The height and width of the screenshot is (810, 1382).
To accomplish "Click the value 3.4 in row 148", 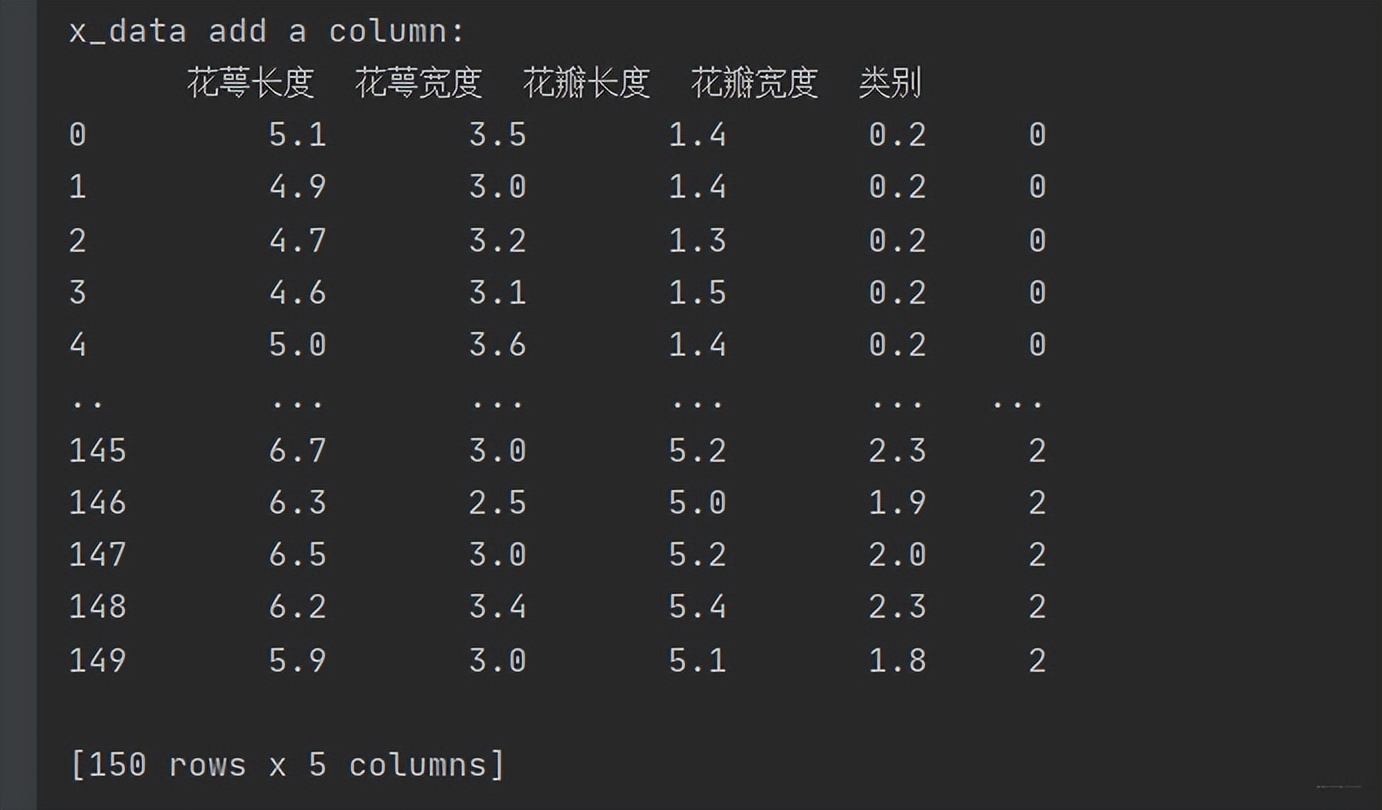I will pyautogui.click(x=497, y=607).
